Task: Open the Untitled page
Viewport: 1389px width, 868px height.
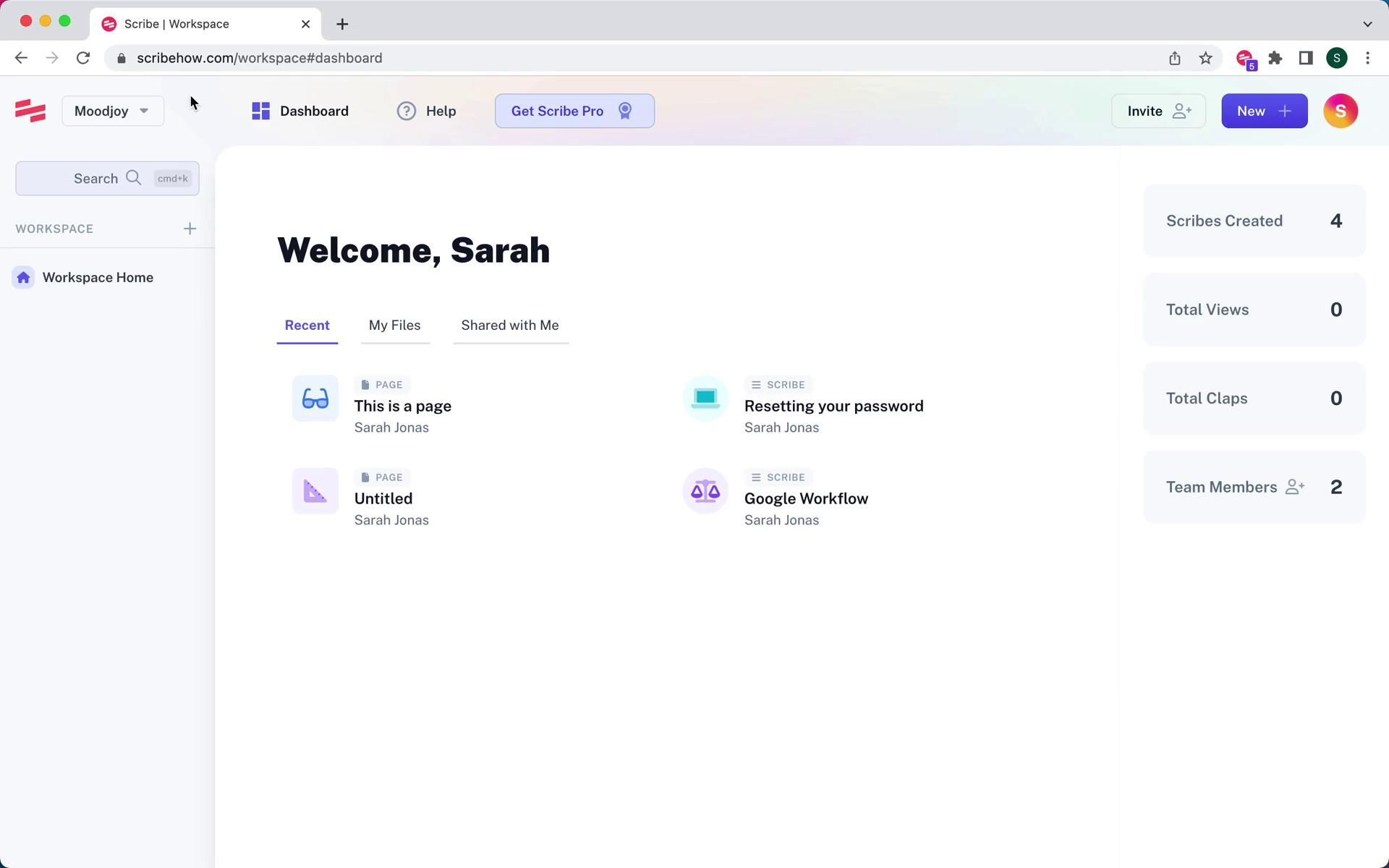Action: [383, 498]
